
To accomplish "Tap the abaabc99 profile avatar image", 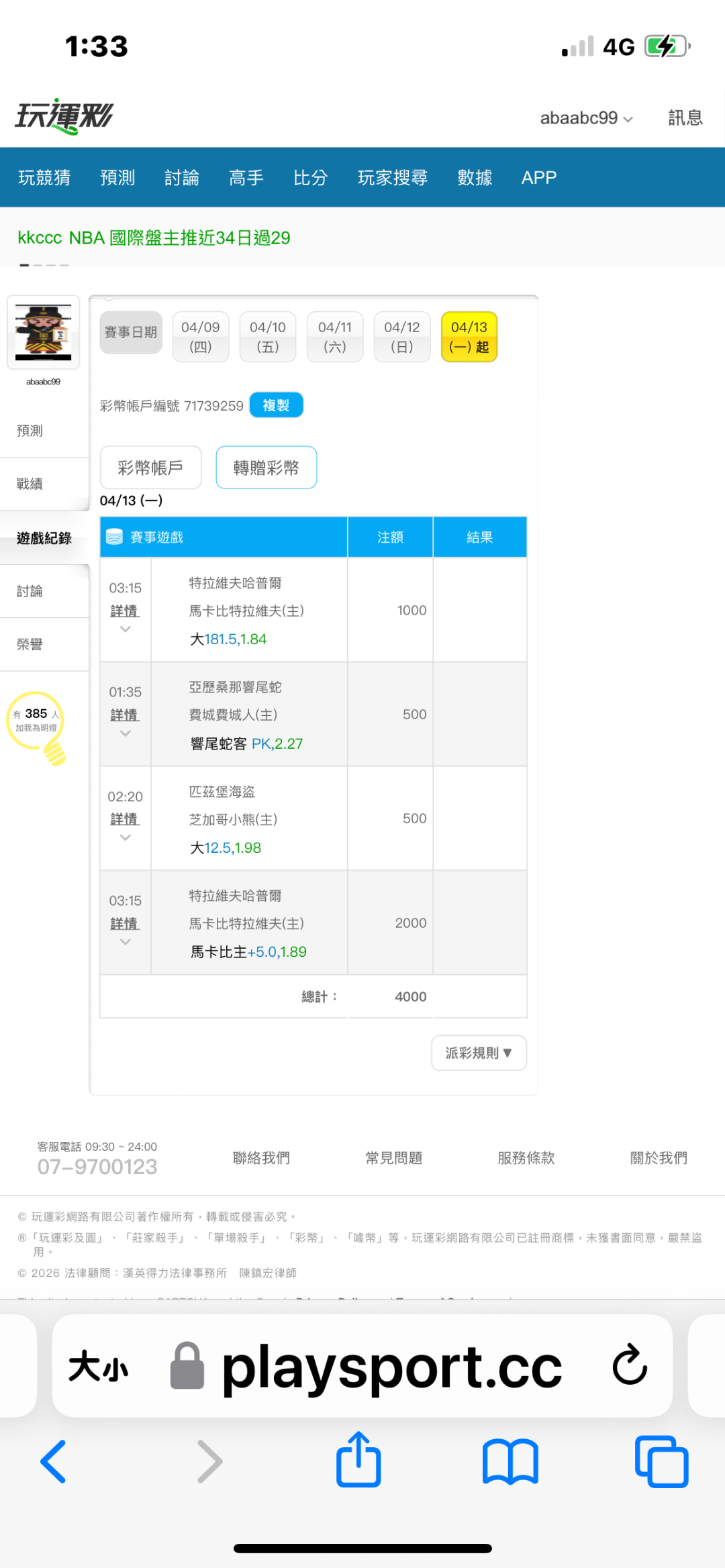I will pos(44,332).
